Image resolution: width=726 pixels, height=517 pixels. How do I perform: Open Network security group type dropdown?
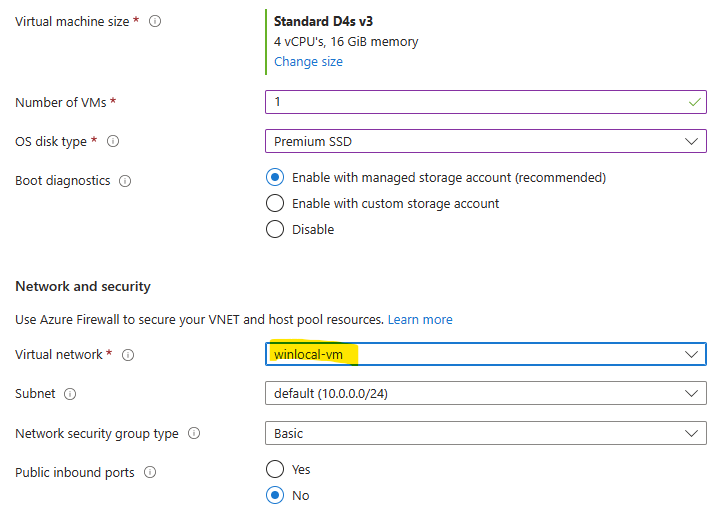[x=486, y=433]
